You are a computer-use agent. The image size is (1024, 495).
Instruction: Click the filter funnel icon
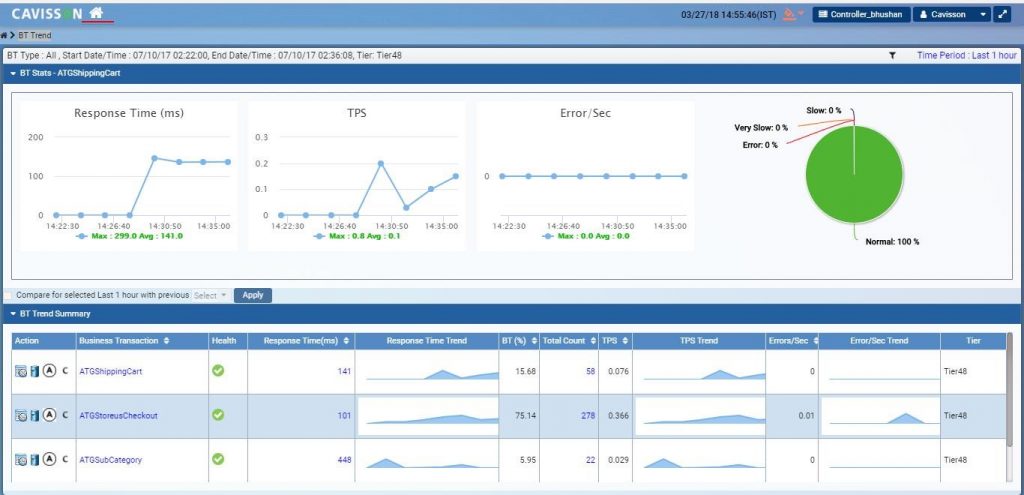(892, 56)
